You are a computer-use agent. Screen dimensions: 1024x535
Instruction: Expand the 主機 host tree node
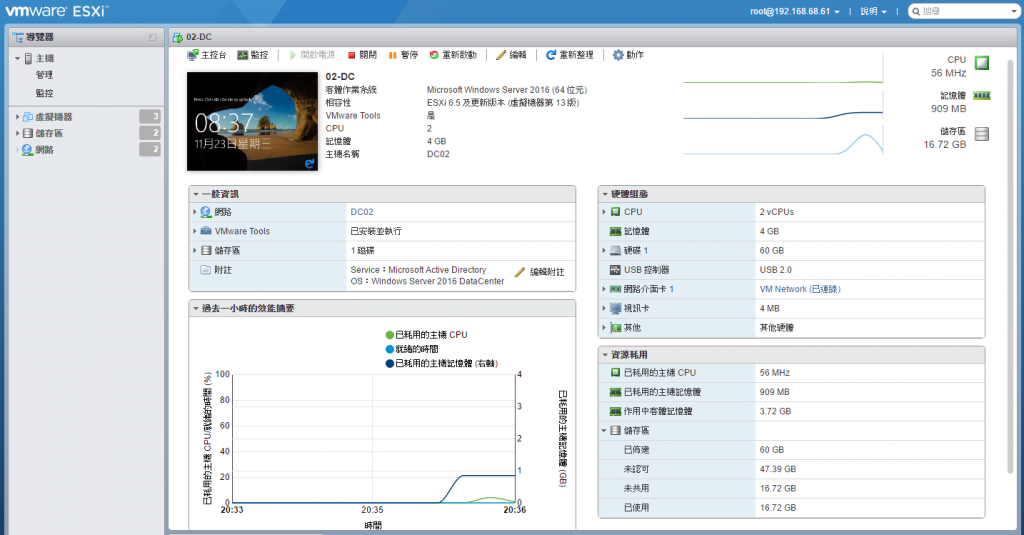point(18,58)
